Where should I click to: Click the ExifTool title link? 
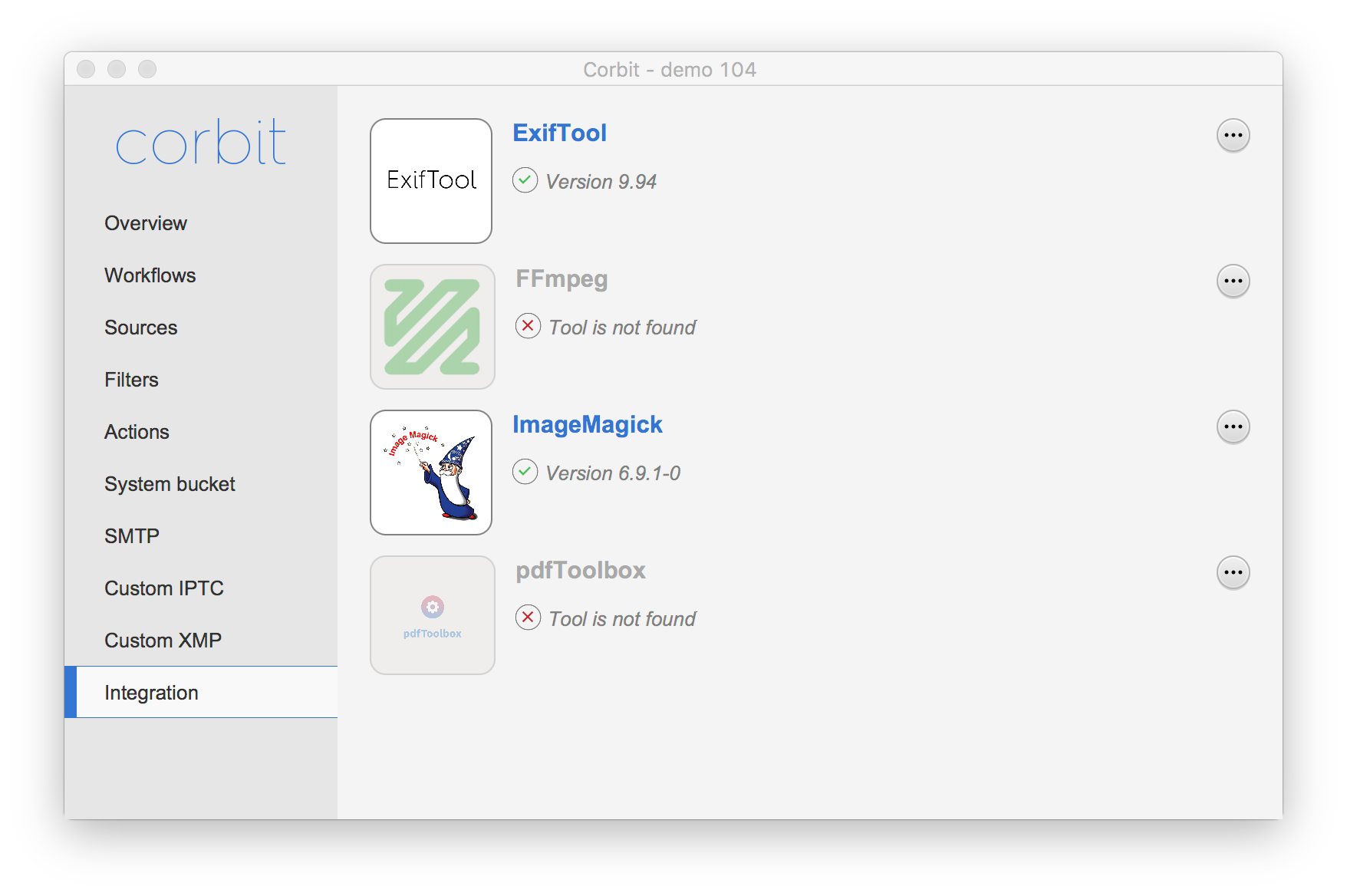pos(560,133)
